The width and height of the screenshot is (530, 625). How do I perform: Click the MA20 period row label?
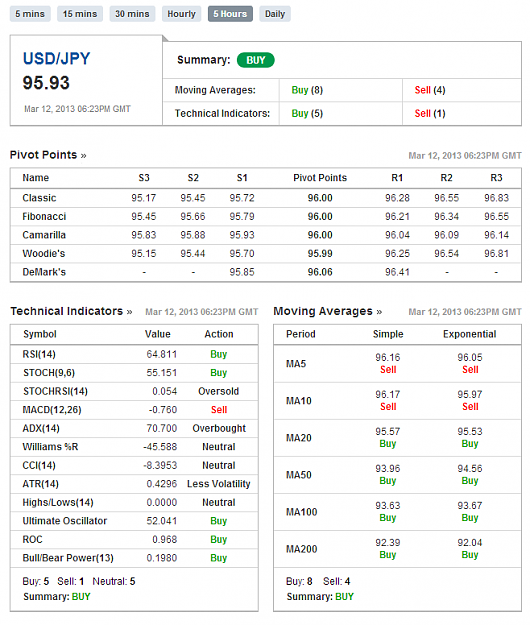tap(299, 438)
